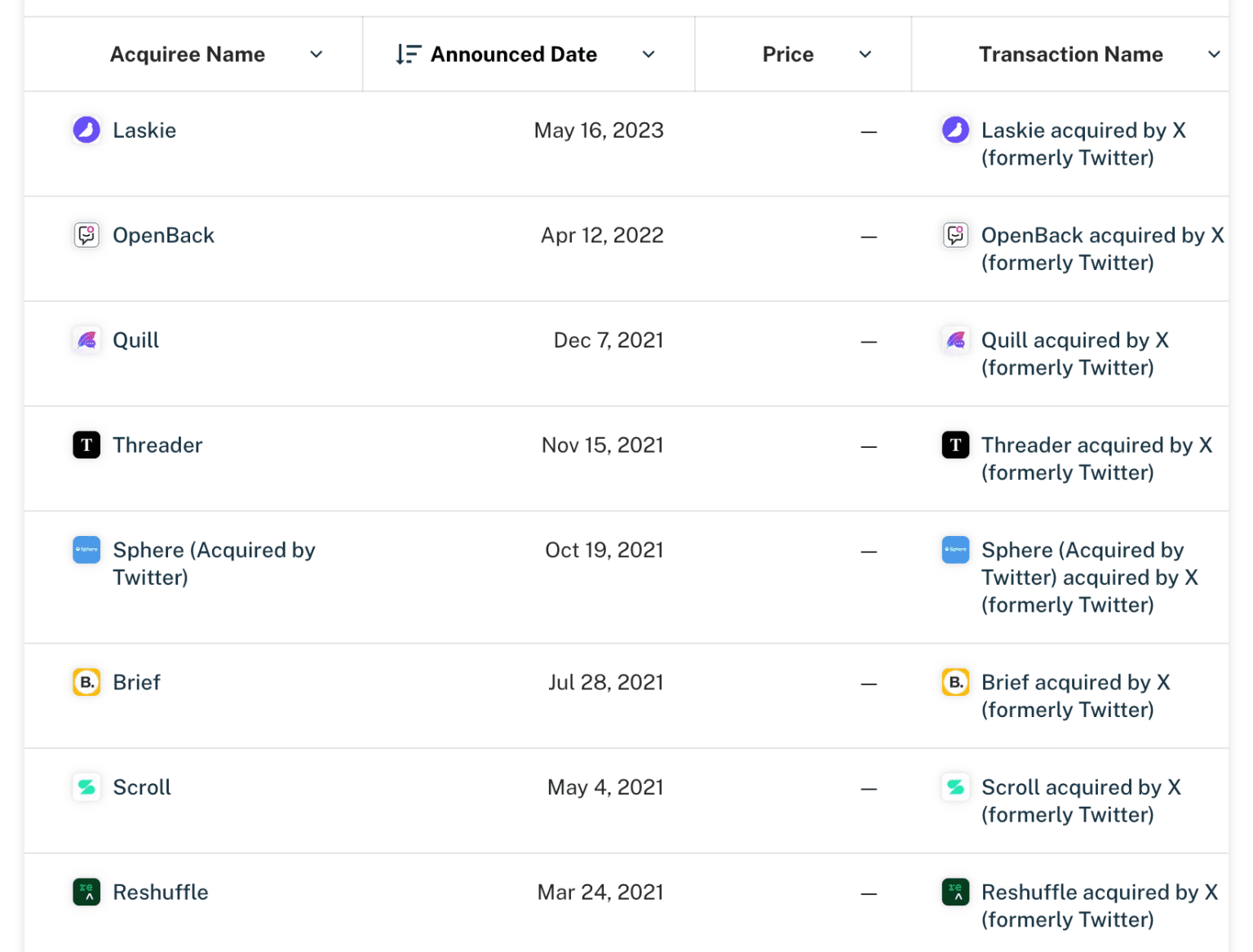Select the date May 4, 2021
The image size is (1253, 952).
pyautogui.click(x=605, y=787)
